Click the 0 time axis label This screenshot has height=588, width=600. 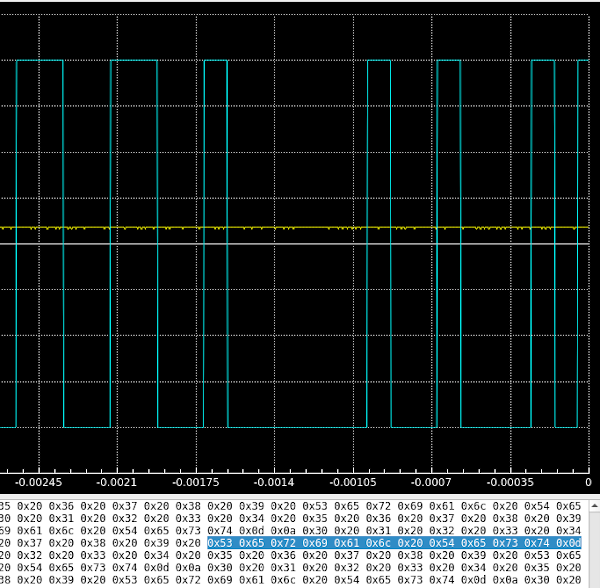[589, 482]
